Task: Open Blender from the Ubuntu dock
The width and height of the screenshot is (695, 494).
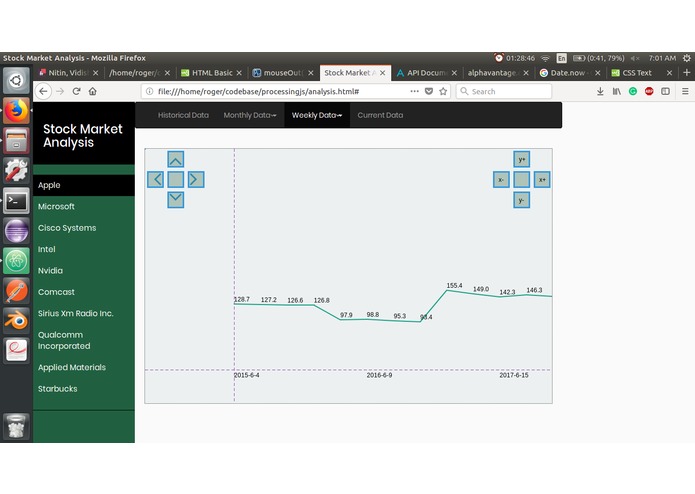Action: [16, 320]
